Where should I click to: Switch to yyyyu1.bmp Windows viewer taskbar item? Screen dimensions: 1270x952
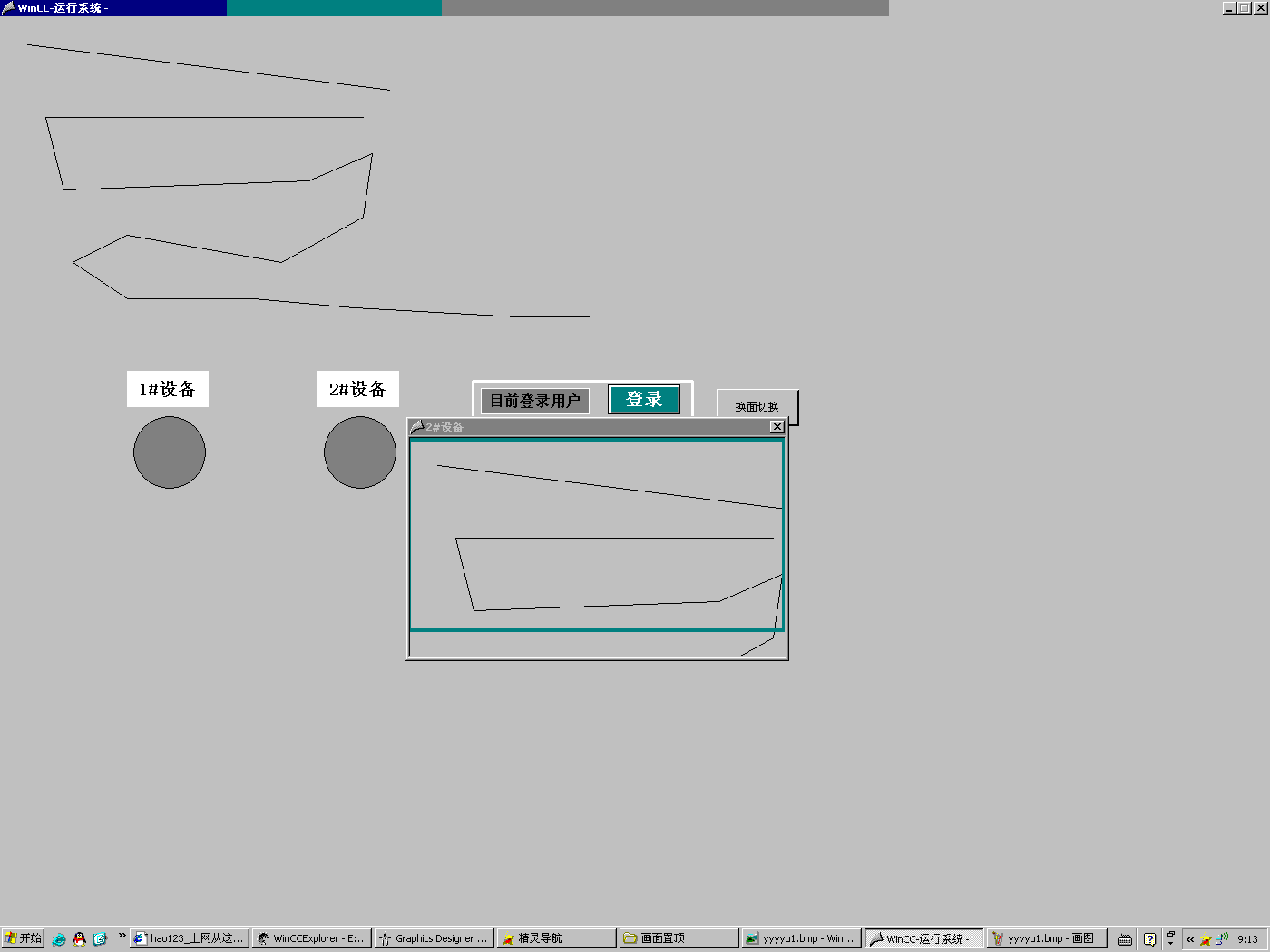802,938
